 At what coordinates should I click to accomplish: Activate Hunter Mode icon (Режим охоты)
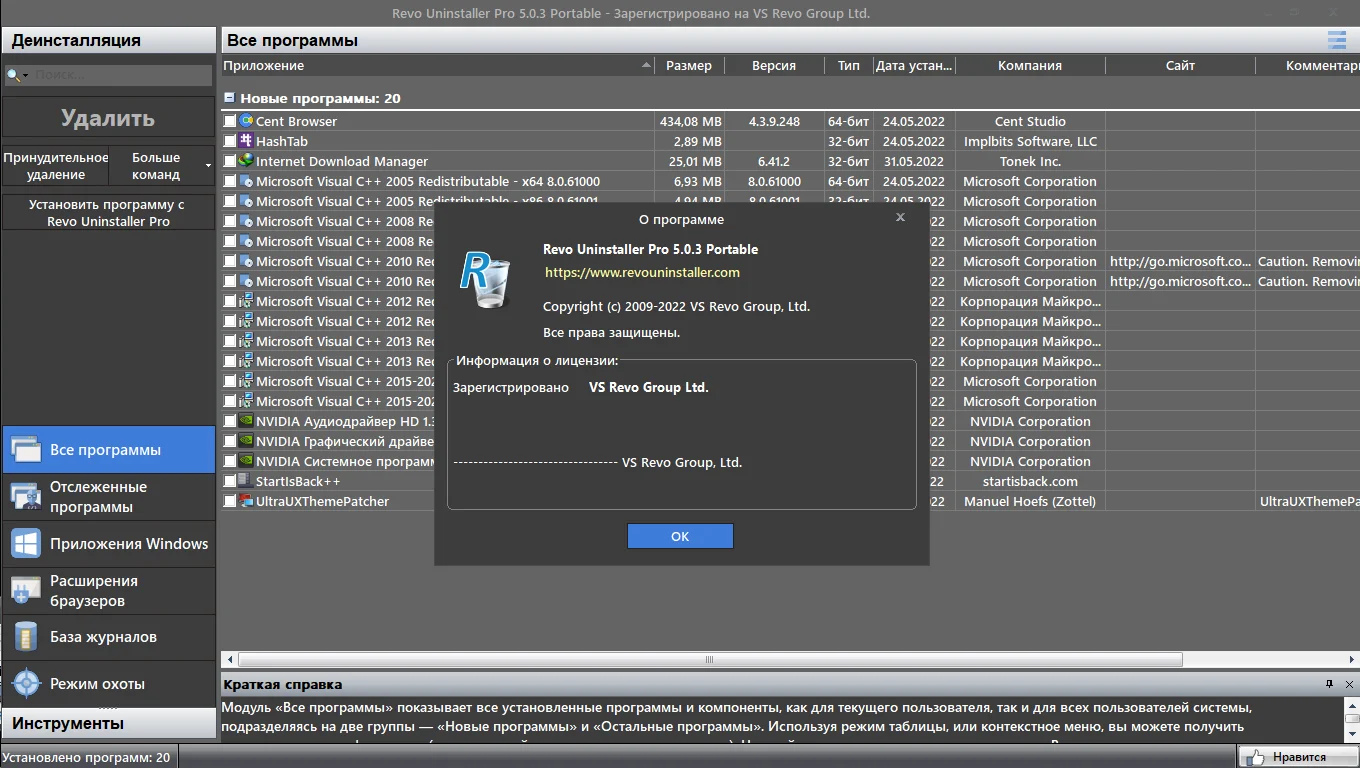coord(25,684)
